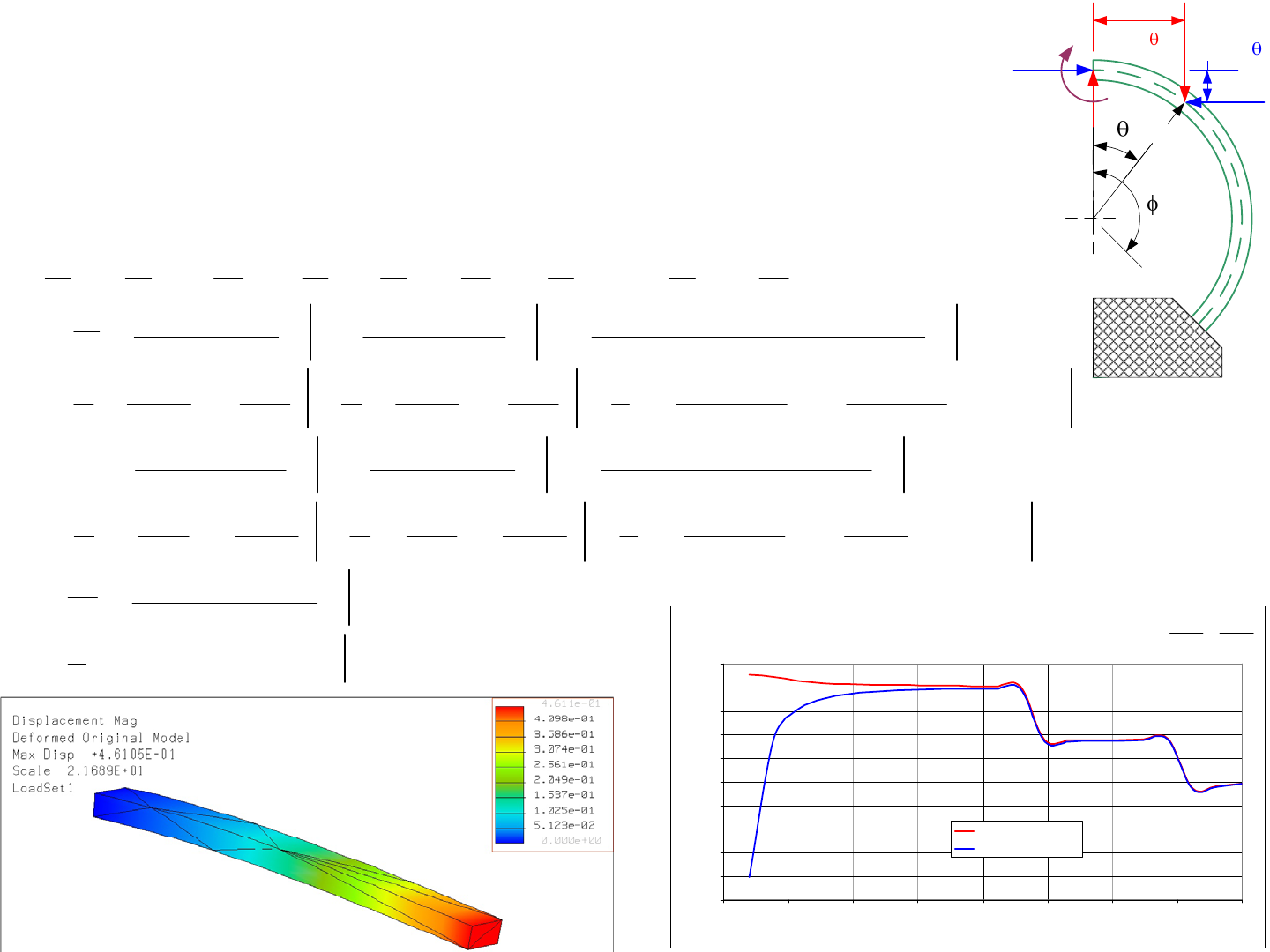Click the "LoadSet1" label
1270x952 pixels.
[44, 788]
